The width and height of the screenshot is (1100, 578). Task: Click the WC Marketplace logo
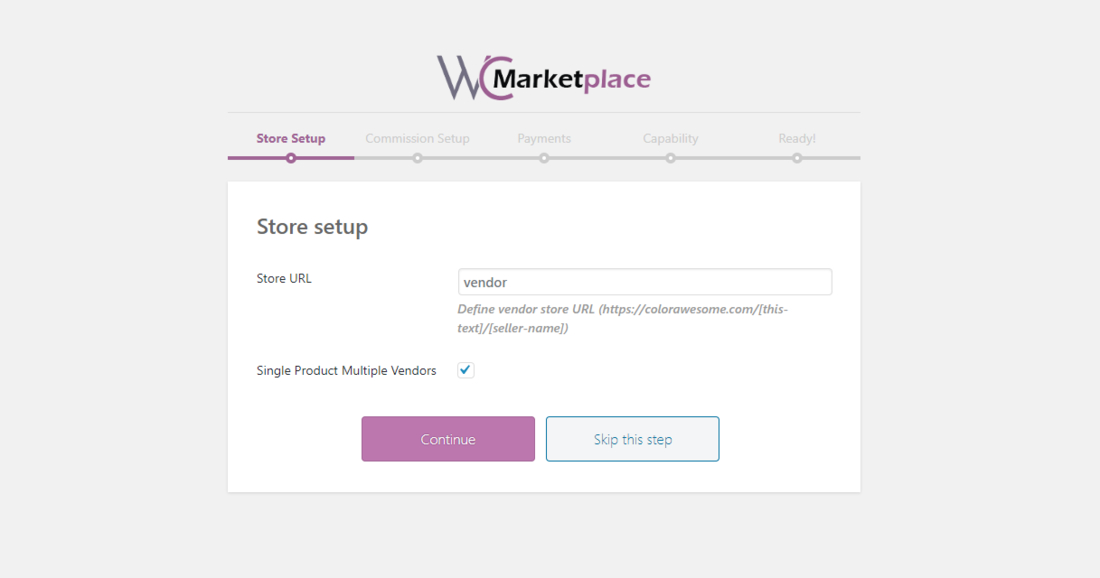[544, 78]
